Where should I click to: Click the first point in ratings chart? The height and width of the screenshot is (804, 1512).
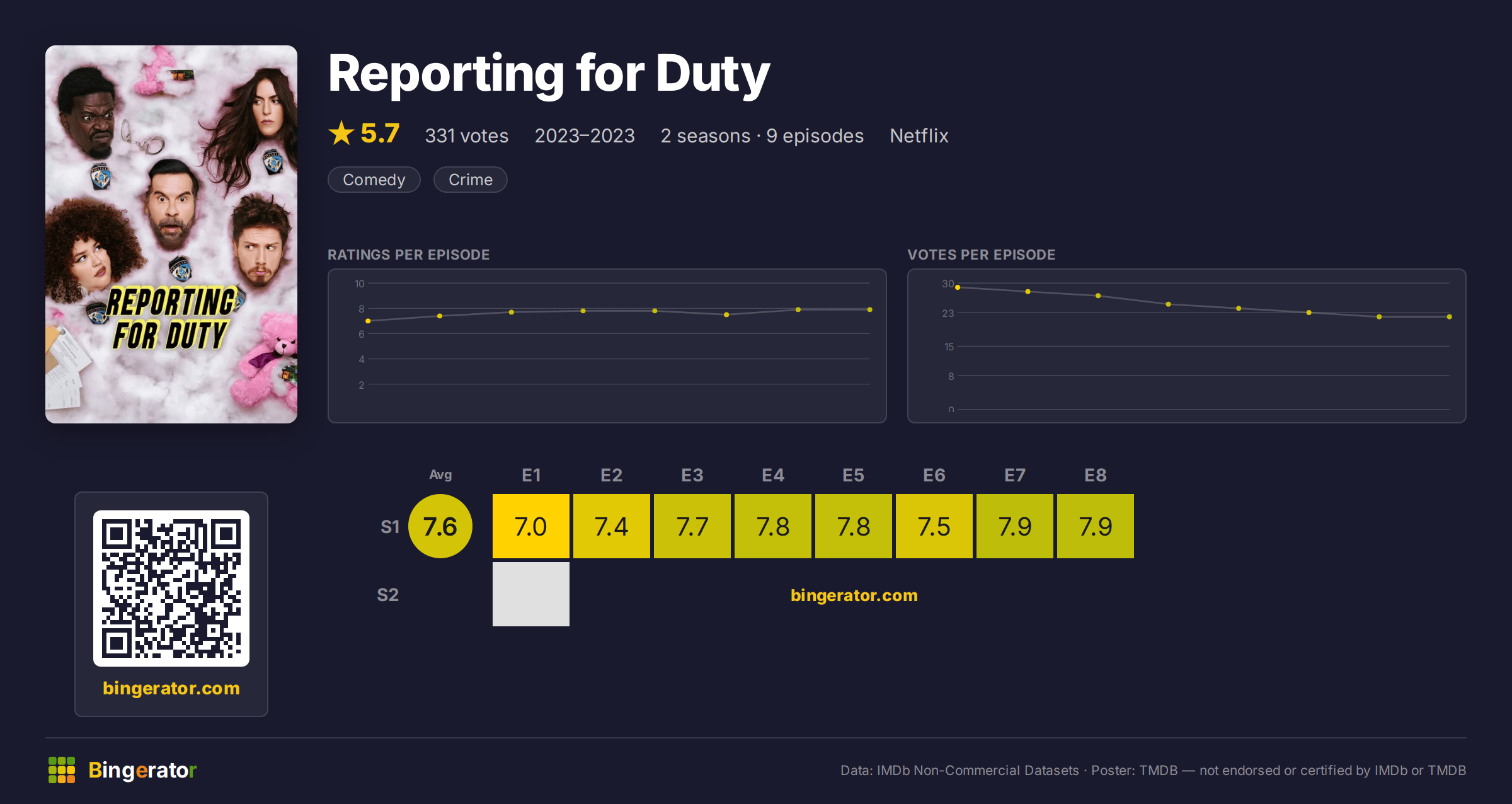[368, 321]
